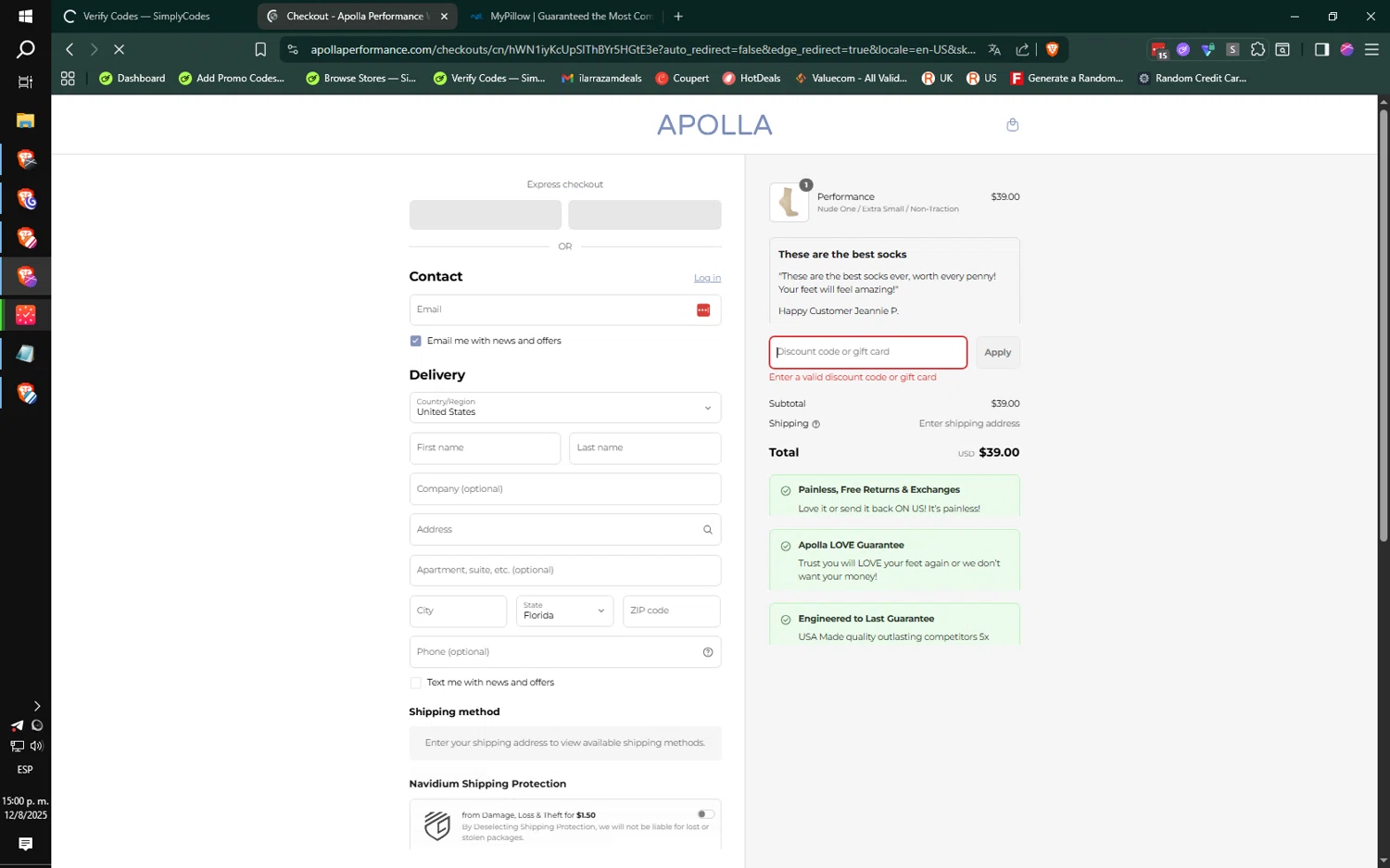
Task: Open the purple circular extension icon
Action: (x=1183, y=49)
